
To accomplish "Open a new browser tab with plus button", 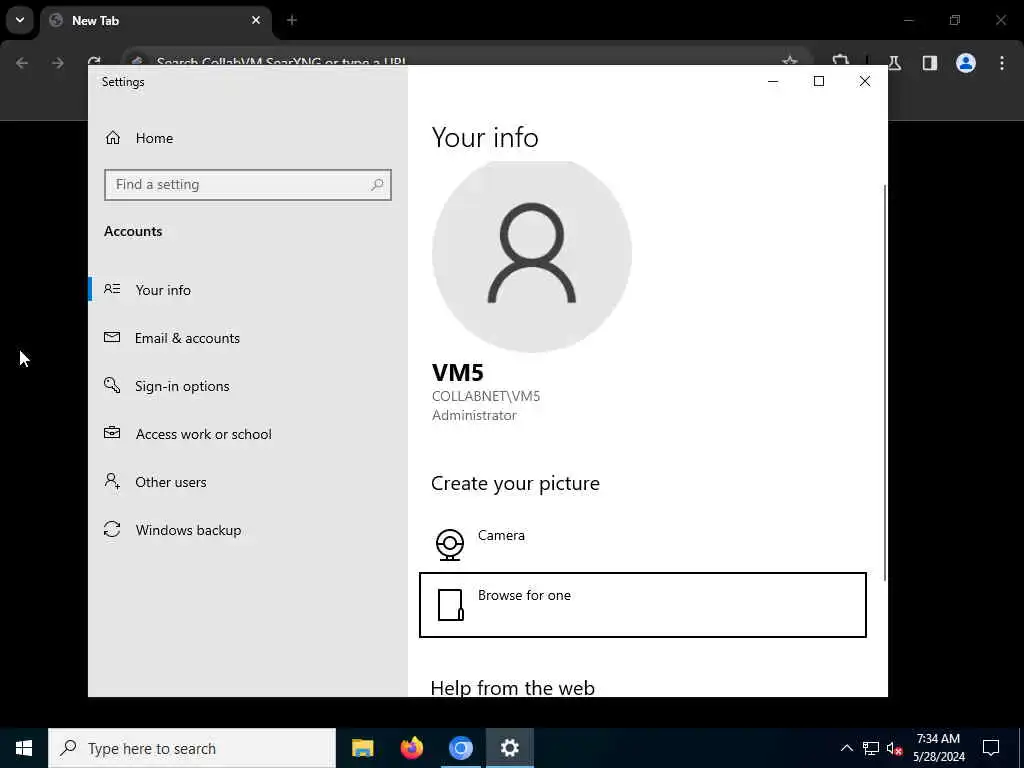I will coord(292,20).
